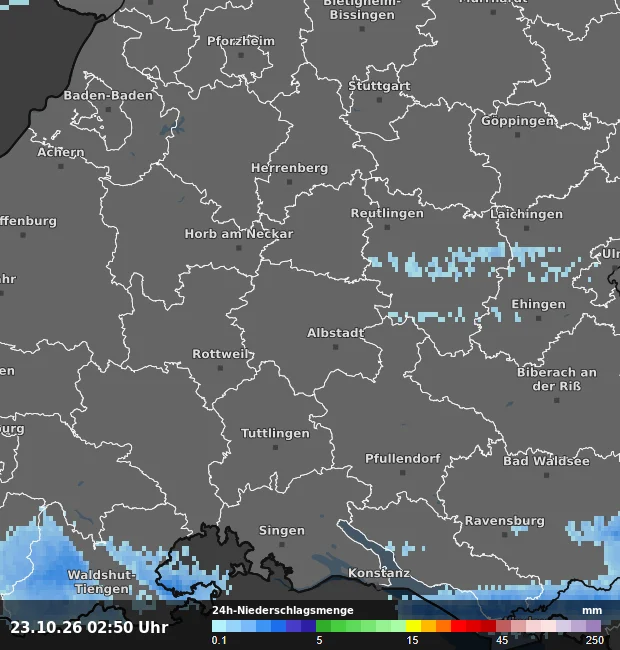The height and width of the screenshot is (650, 620).
Task: Click the Albstadt label
Action: (x=335, y=332)
